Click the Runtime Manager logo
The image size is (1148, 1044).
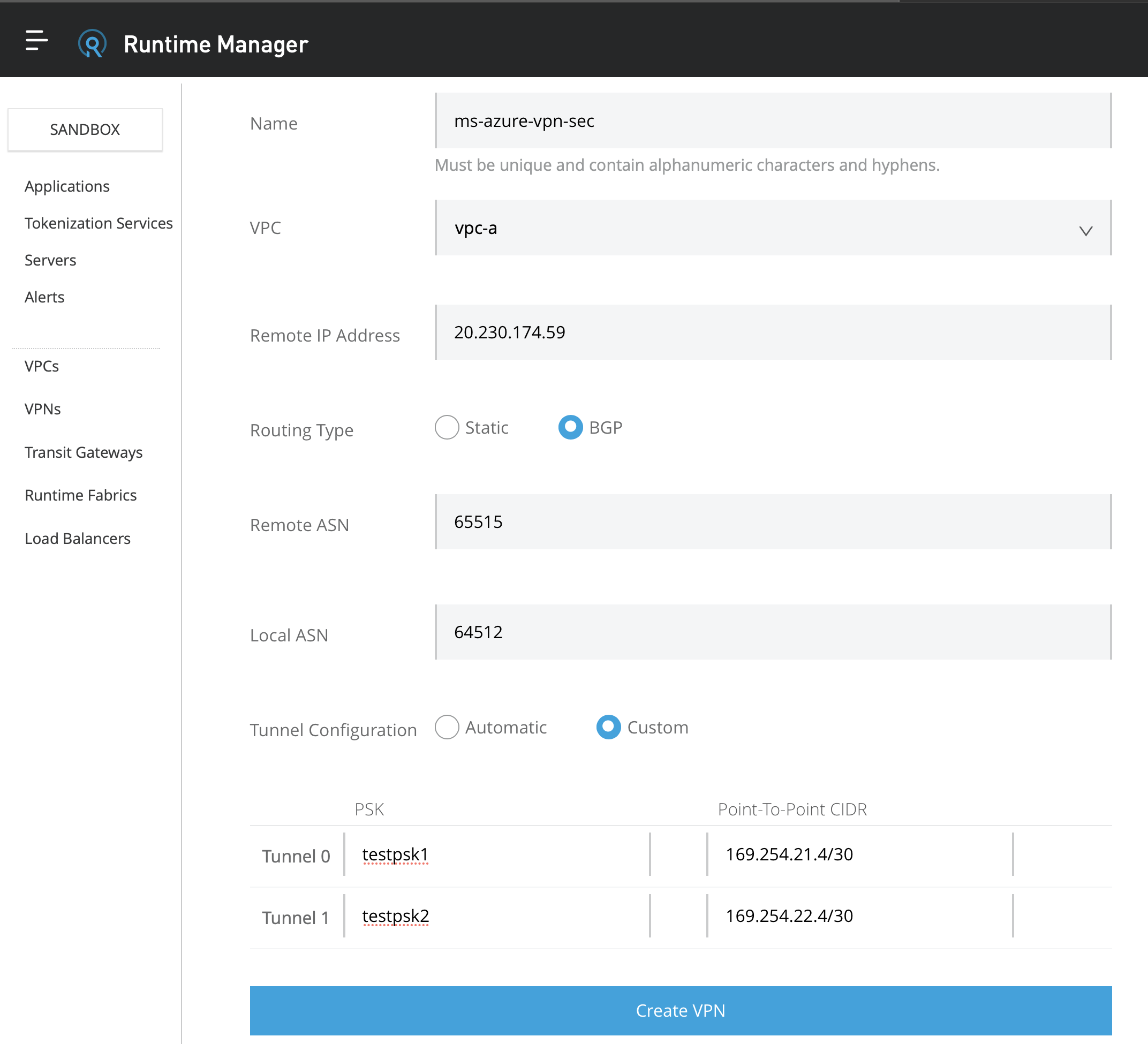(93, 43)
